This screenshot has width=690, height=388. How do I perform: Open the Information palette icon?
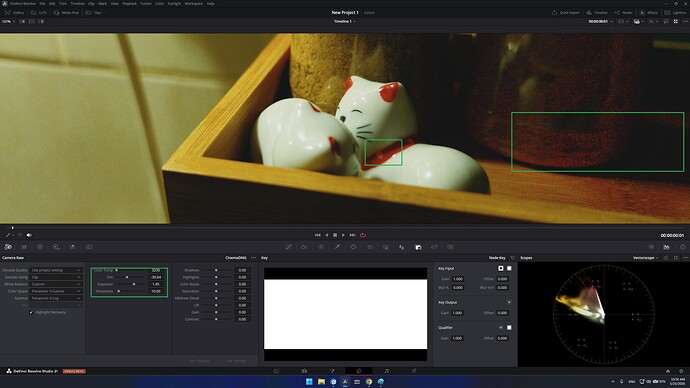pyautogui.click(x=683, y=247)
